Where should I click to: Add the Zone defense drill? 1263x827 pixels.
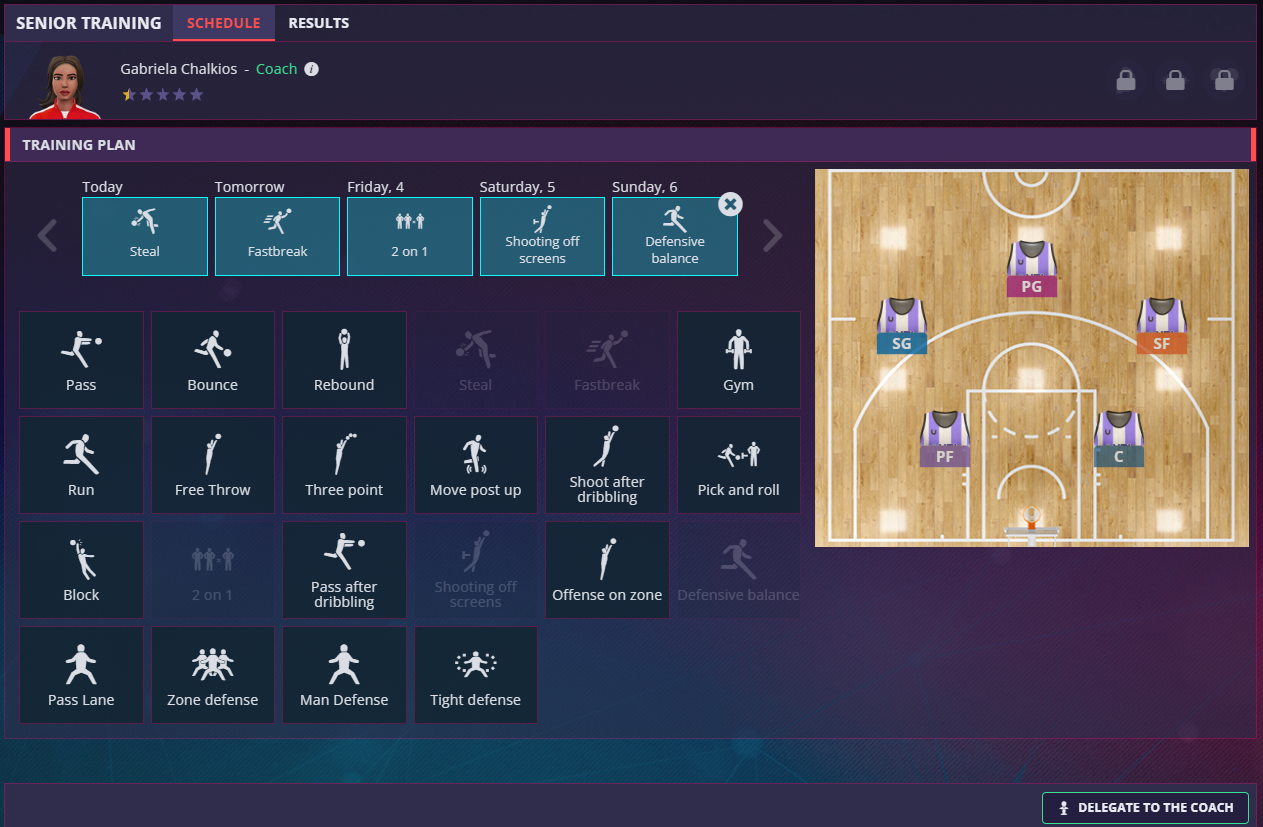click(212, 675)
